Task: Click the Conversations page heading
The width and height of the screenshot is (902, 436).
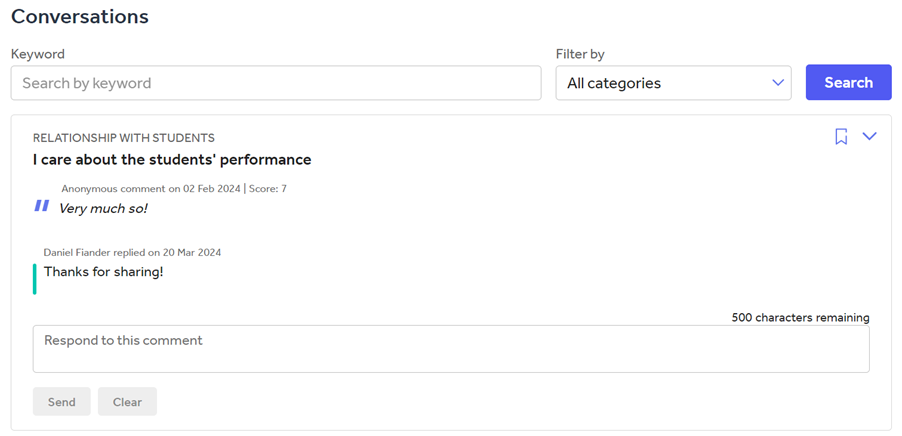Action: point(80,17)
